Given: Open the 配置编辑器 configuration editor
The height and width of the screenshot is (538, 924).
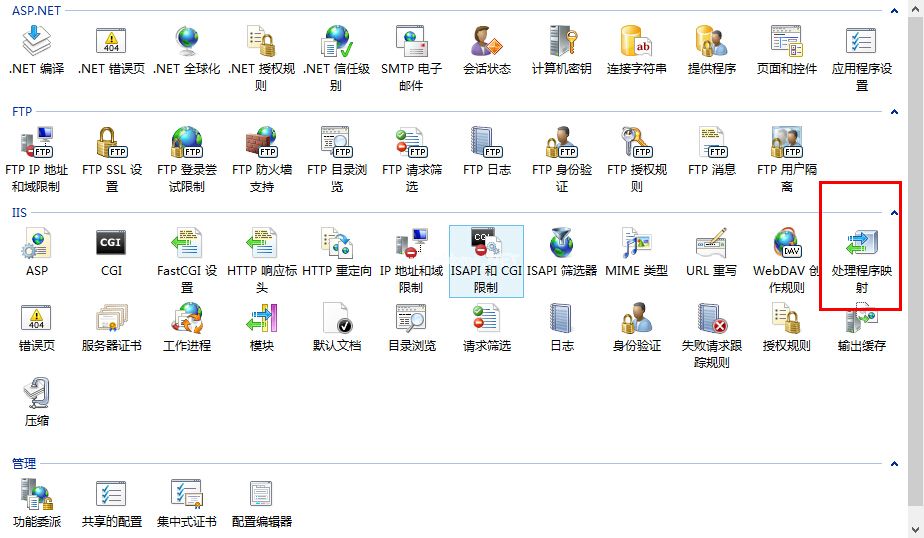Looking at the screenshot, I should pyautogui.click(x=262, y=496).
